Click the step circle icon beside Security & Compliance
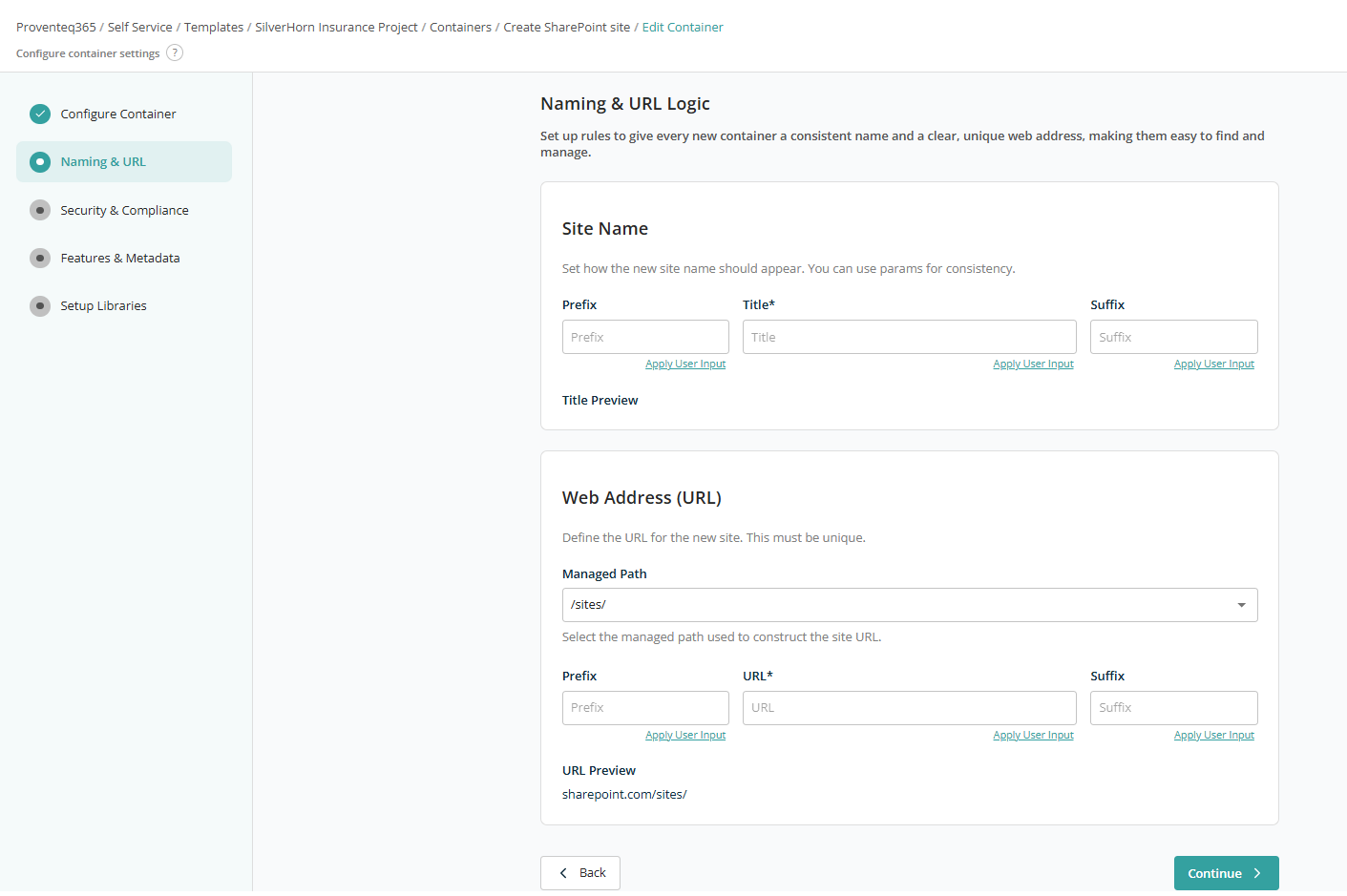The width and height of the screenshot is (1347, 896). pyautogui.click(x=40, y=210)
